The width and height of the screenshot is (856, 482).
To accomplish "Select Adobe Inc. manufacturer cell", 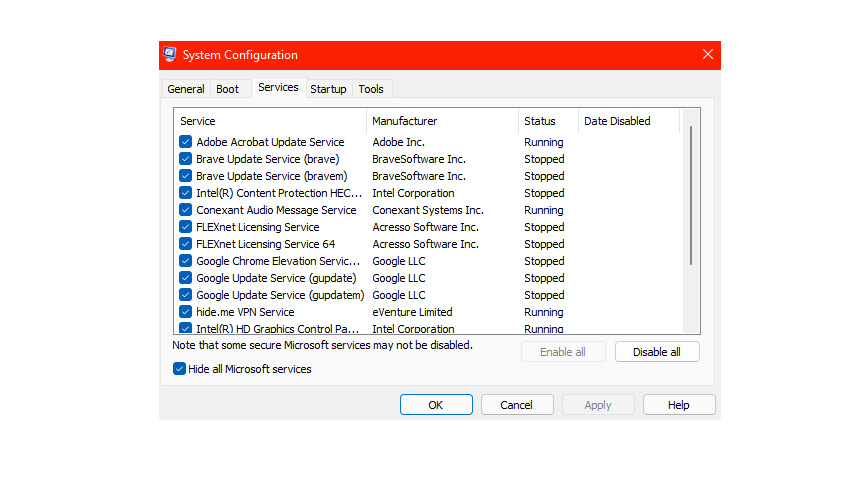I will (399, 142).
